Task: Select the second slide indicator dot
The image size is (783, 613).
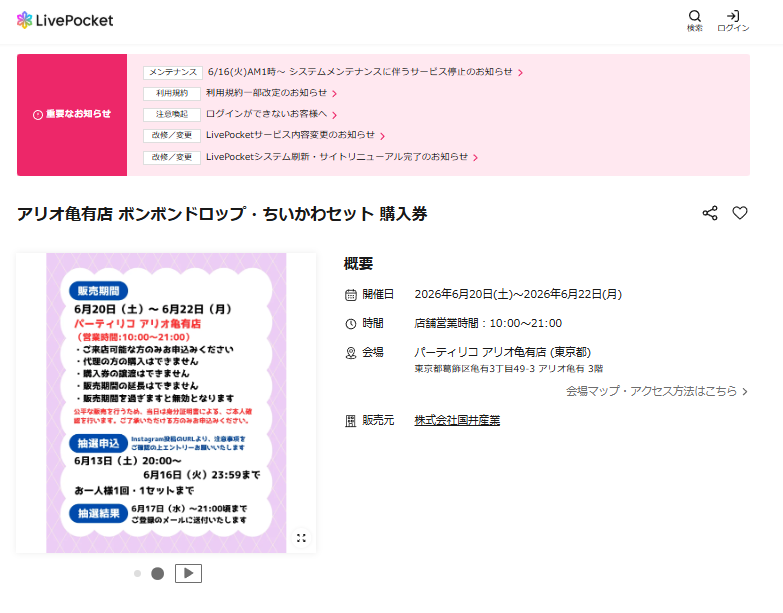Action: click(x=158, y=574)
